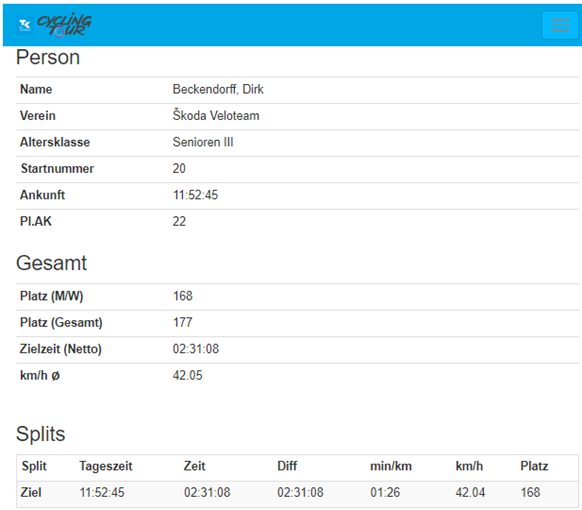Viewport: 582px width, 510px height.
Task: Click the average km/h value 42.05
Action: pos(187,376)
